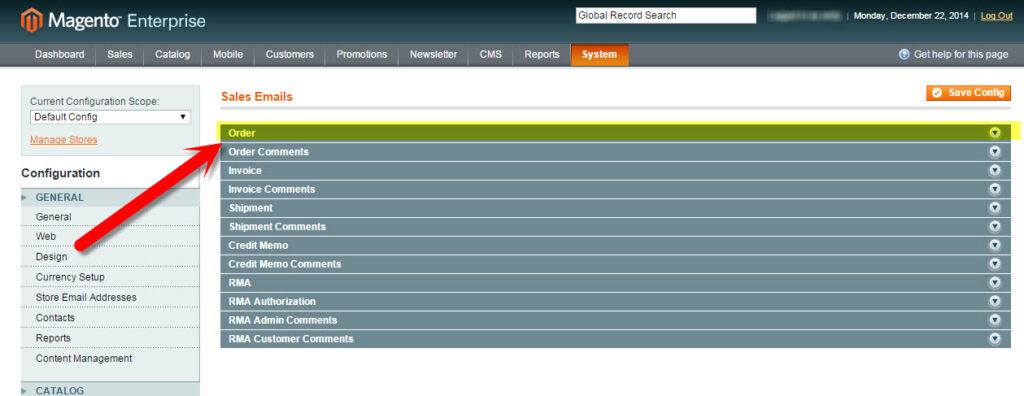Expand the Invoice Comments section header

click(615, 189)
